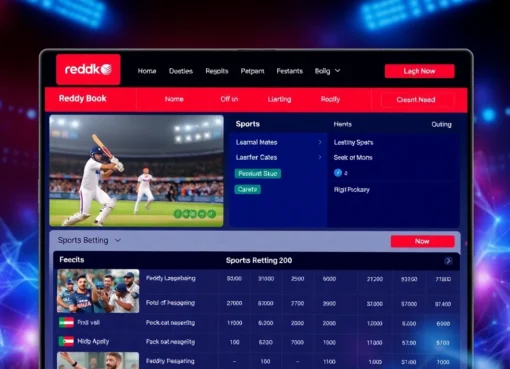Image resolution: width=510 pixels, height=369 pixels.
Task: Open Seek of Mons item
Action: click(353, 157)
